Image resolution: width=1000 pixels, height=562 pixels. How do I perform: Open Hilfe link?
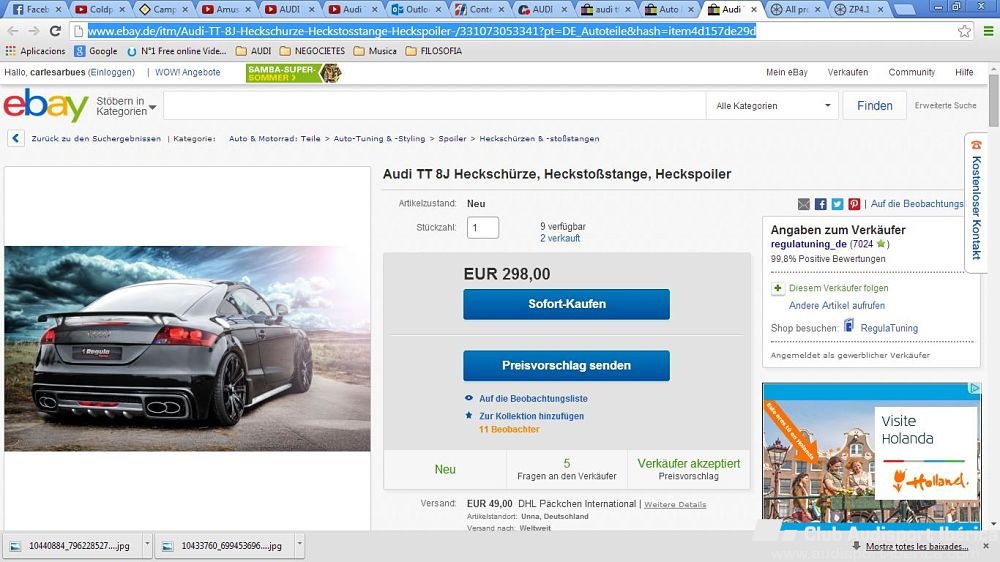click(x=964, y=72)
